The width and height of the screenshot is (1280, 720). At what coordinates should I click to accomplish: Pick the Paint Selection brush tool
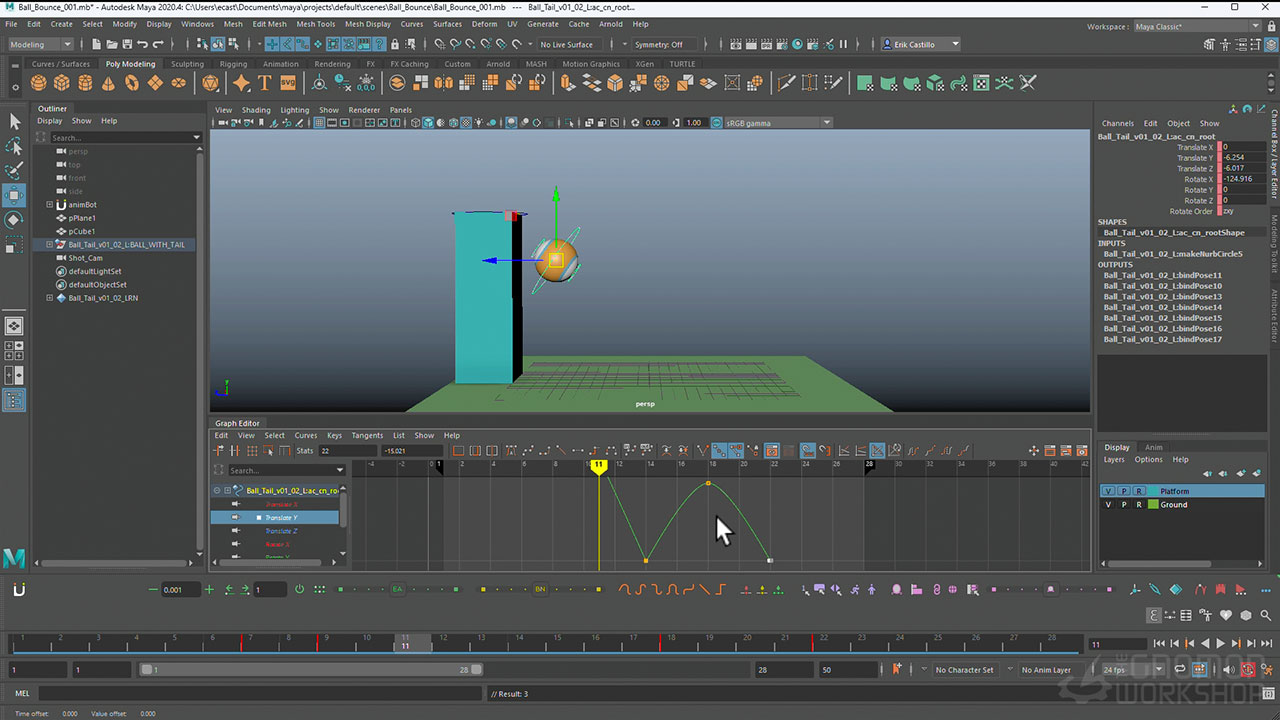(14, 170)
